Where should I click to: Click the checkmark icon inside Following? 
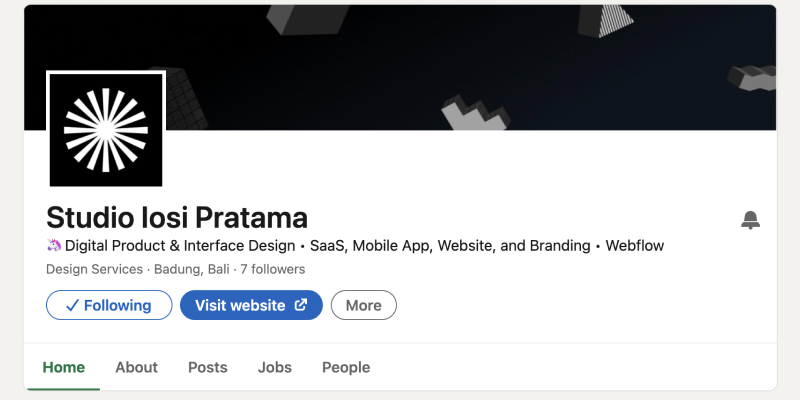click(72, 306)
